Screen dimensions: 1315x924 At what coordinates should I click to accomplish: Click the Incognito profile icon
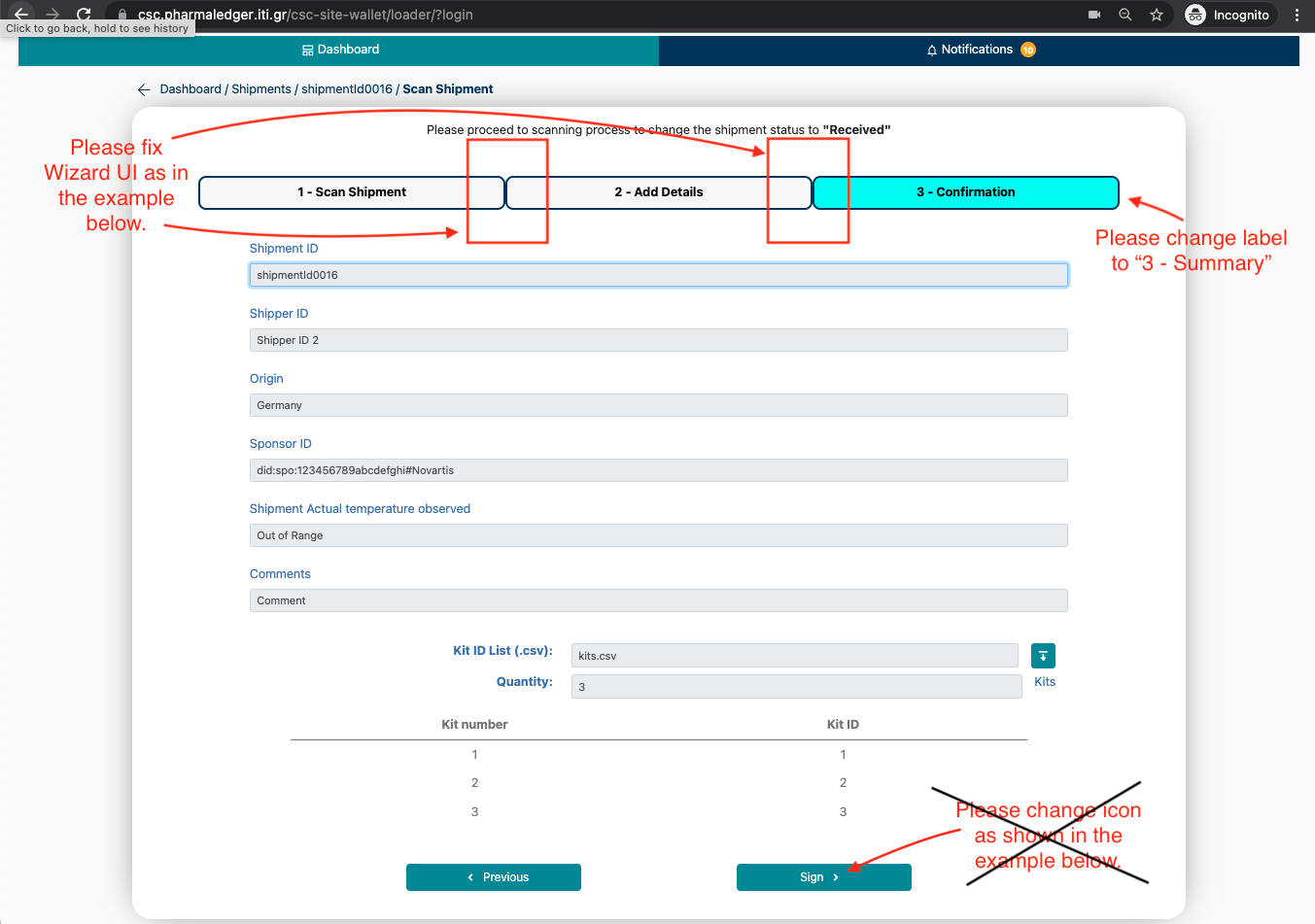point(1194,15)
